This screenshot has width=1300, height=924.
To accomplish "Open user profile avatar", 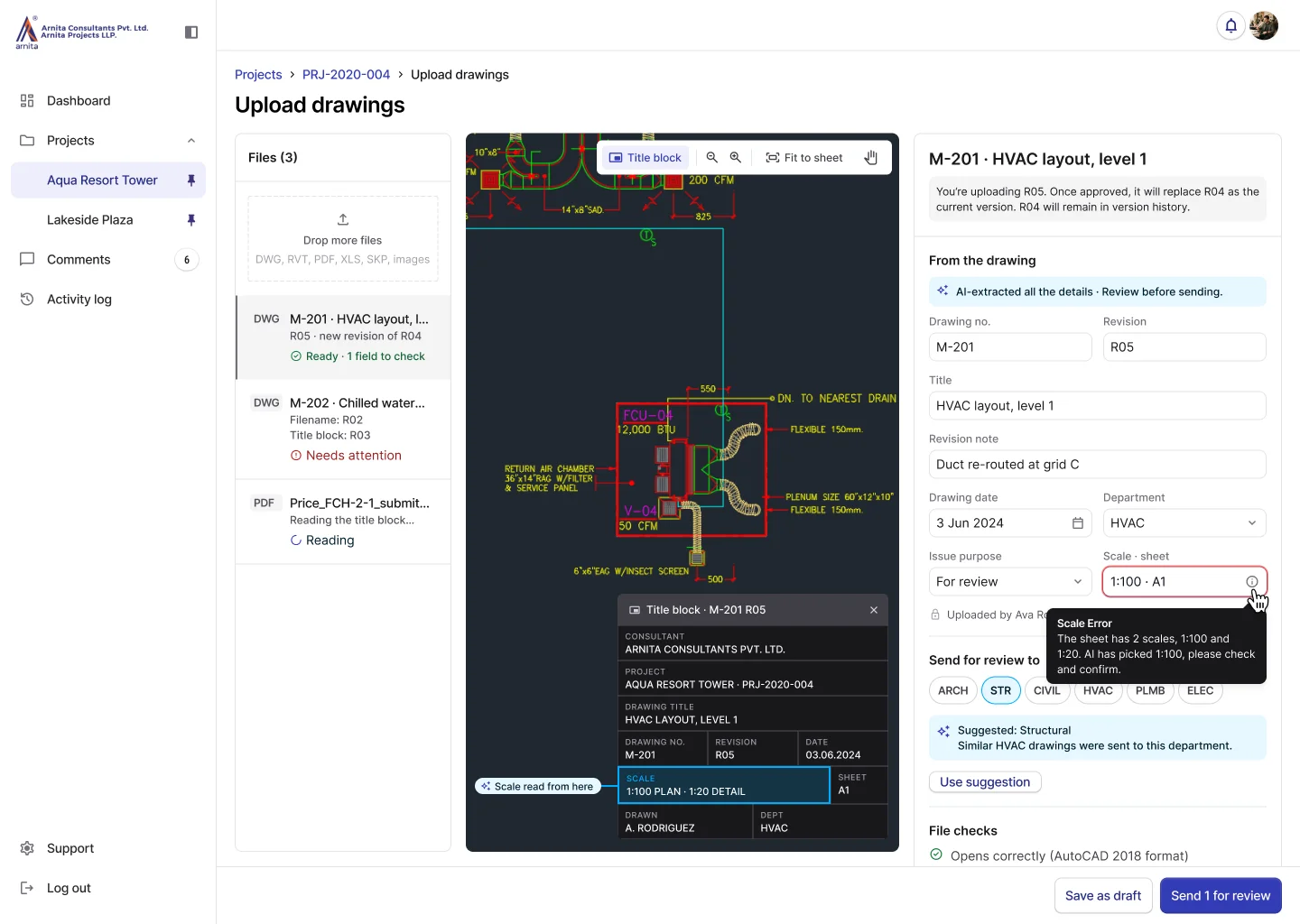I will (x=1264, y=25).
